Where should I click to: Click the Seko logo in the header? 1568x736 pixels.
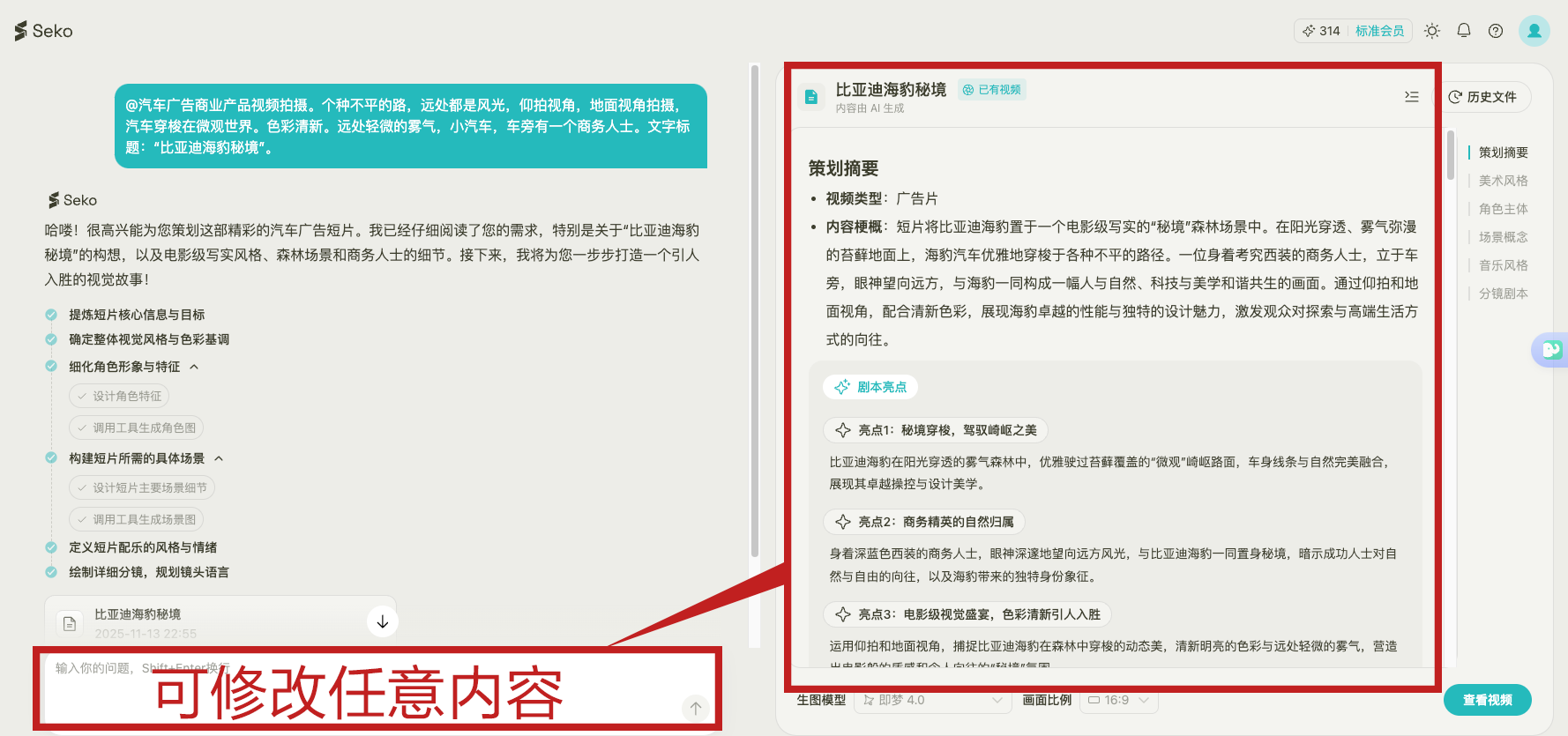43,31
